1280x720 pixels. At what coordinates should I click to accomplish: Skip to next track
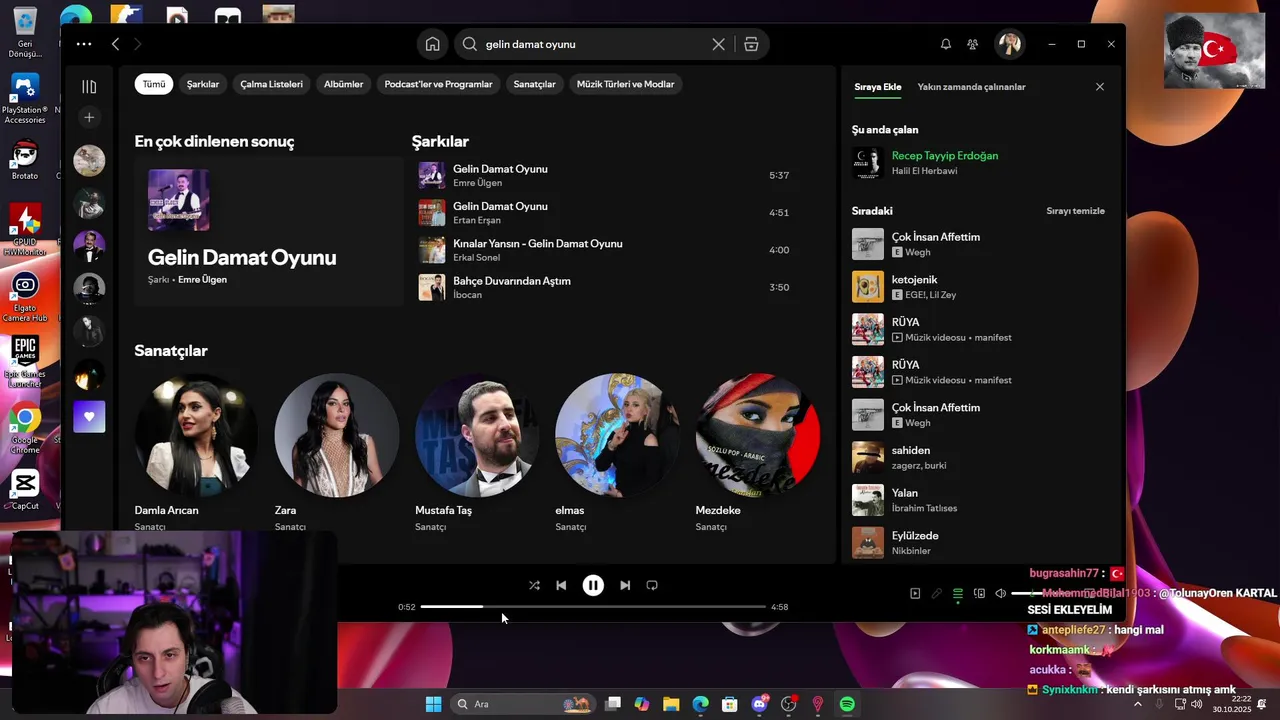[x=625, y=585]
